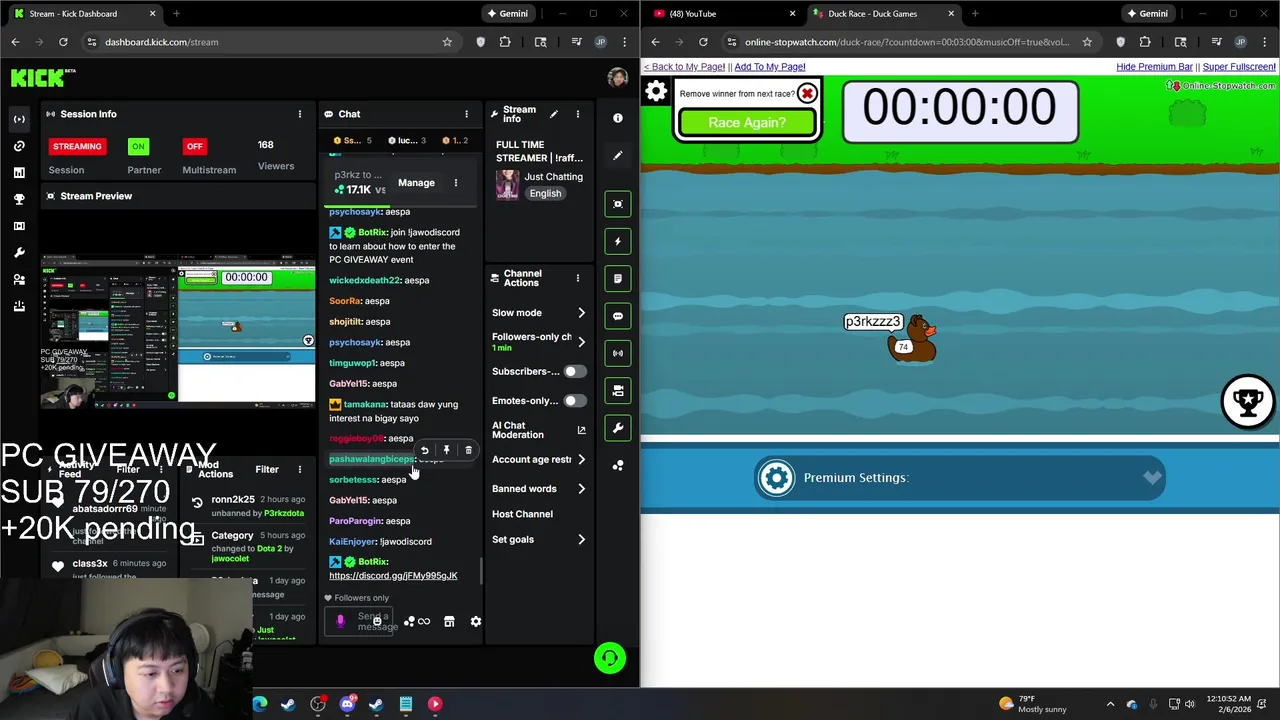Edit stream info with pencil icon
The width and height of the screenshot is (1280, 720).
click(x=553, y=114)
